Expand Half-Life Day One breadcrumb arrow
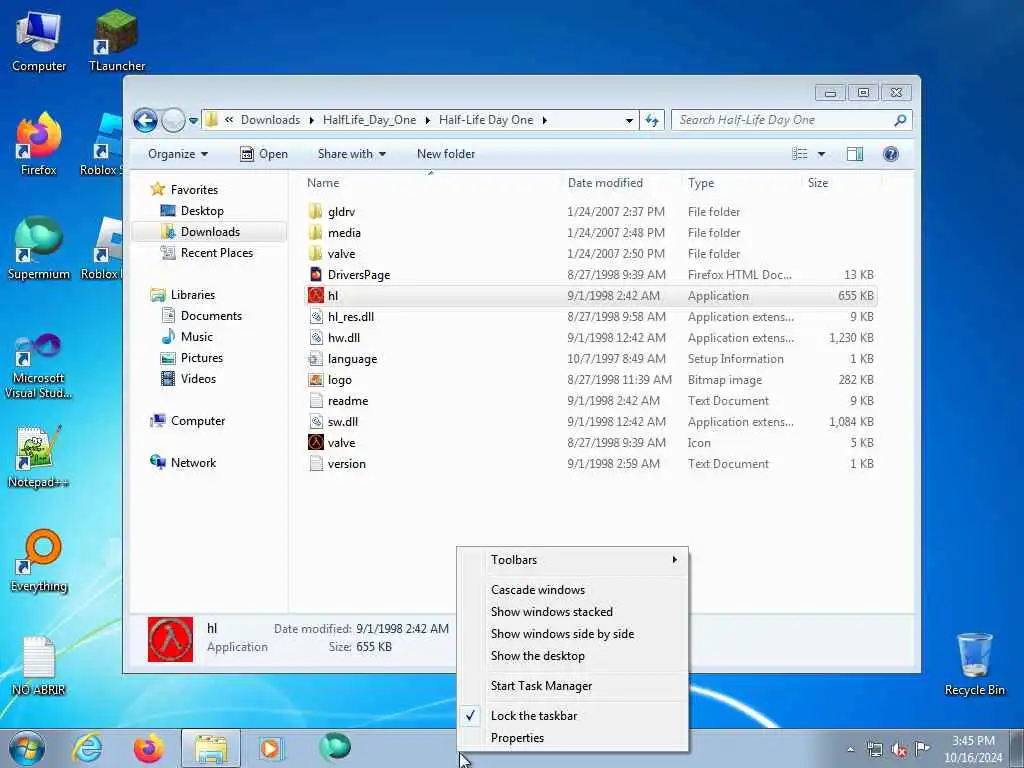This screenshot has height=768, width=1024. coord(544,120)
